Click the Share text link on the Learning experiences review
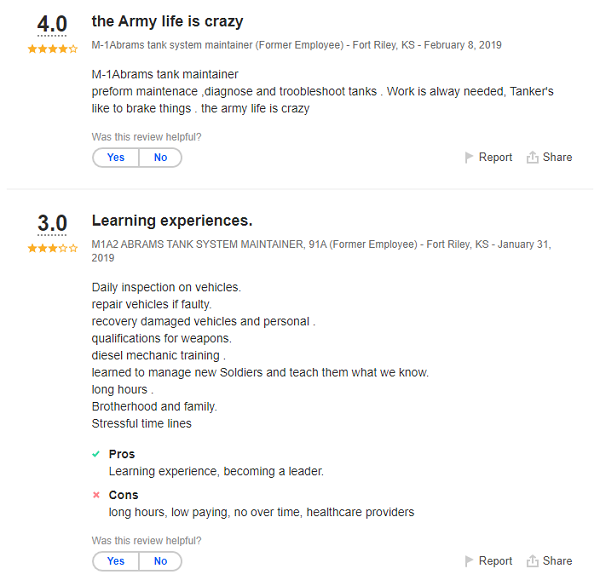Screen dimensions: 600x586 click(x=557, y=561)
